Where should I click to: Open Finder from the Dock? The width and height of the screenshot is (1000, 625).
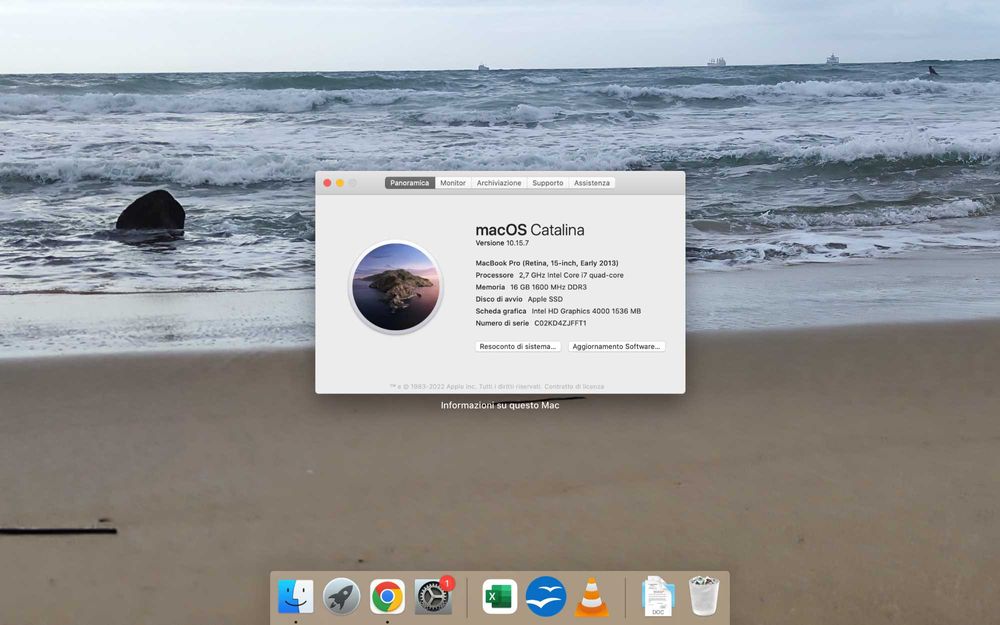[x=295, y=597]
